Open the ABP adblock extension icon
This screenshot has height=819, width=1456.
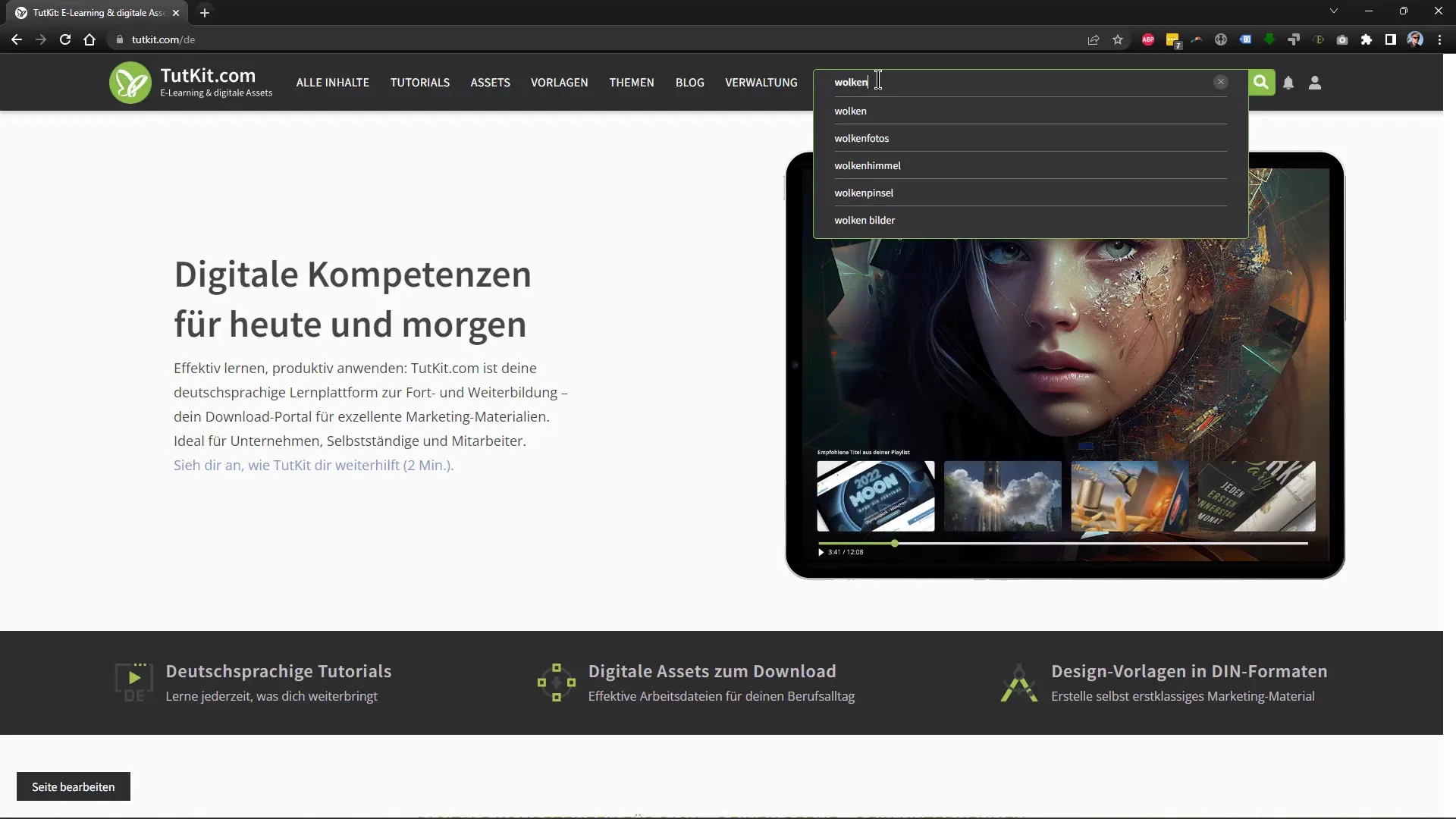(1148, 39)
